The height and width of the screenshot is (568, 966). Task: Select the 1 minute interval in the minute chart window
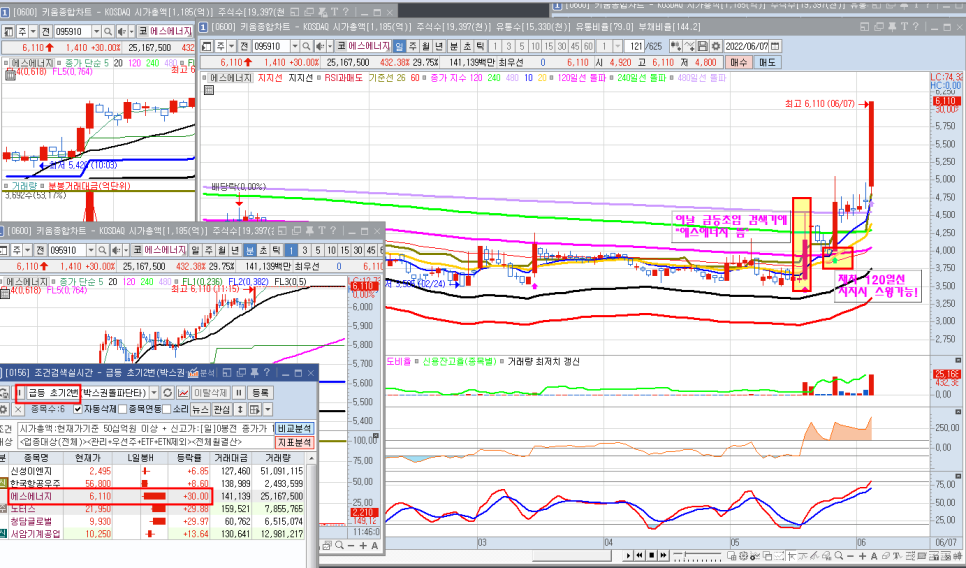tap(291, 250)
